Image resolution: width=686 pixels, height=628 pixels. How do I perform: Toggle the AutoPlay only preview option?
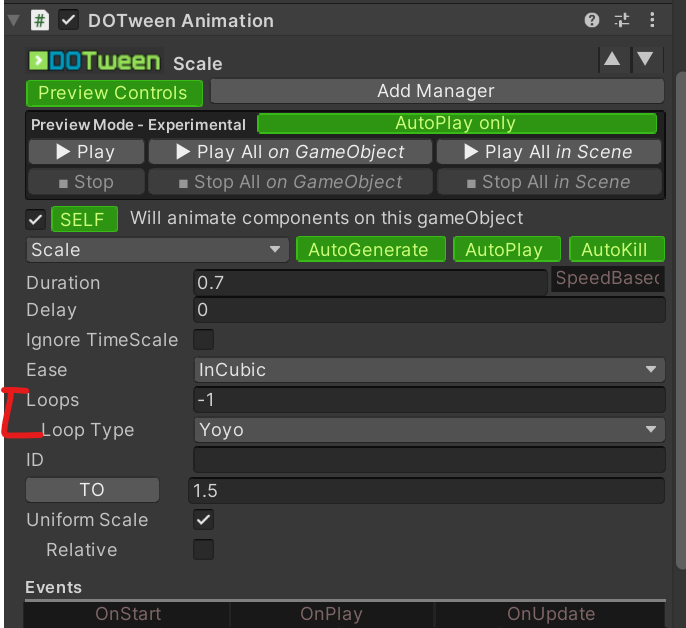click(457, 123)
